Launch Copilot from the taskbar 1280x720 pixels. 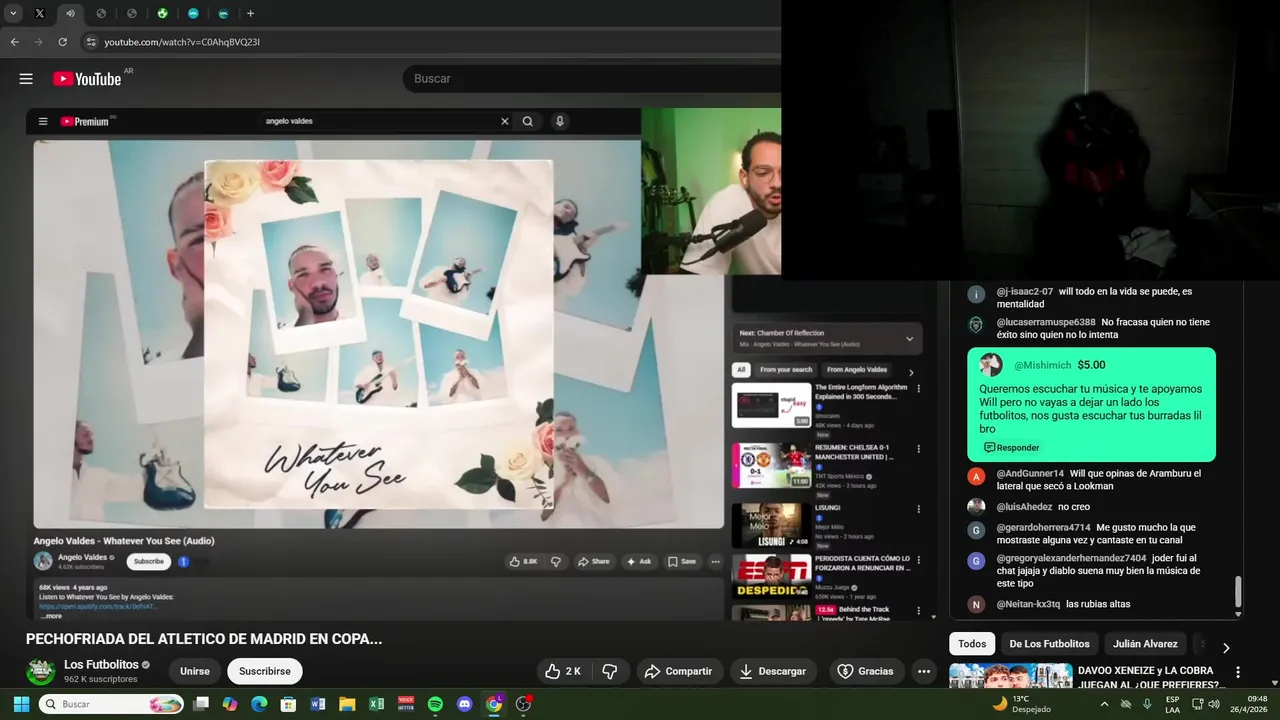[x=230, y=704]
